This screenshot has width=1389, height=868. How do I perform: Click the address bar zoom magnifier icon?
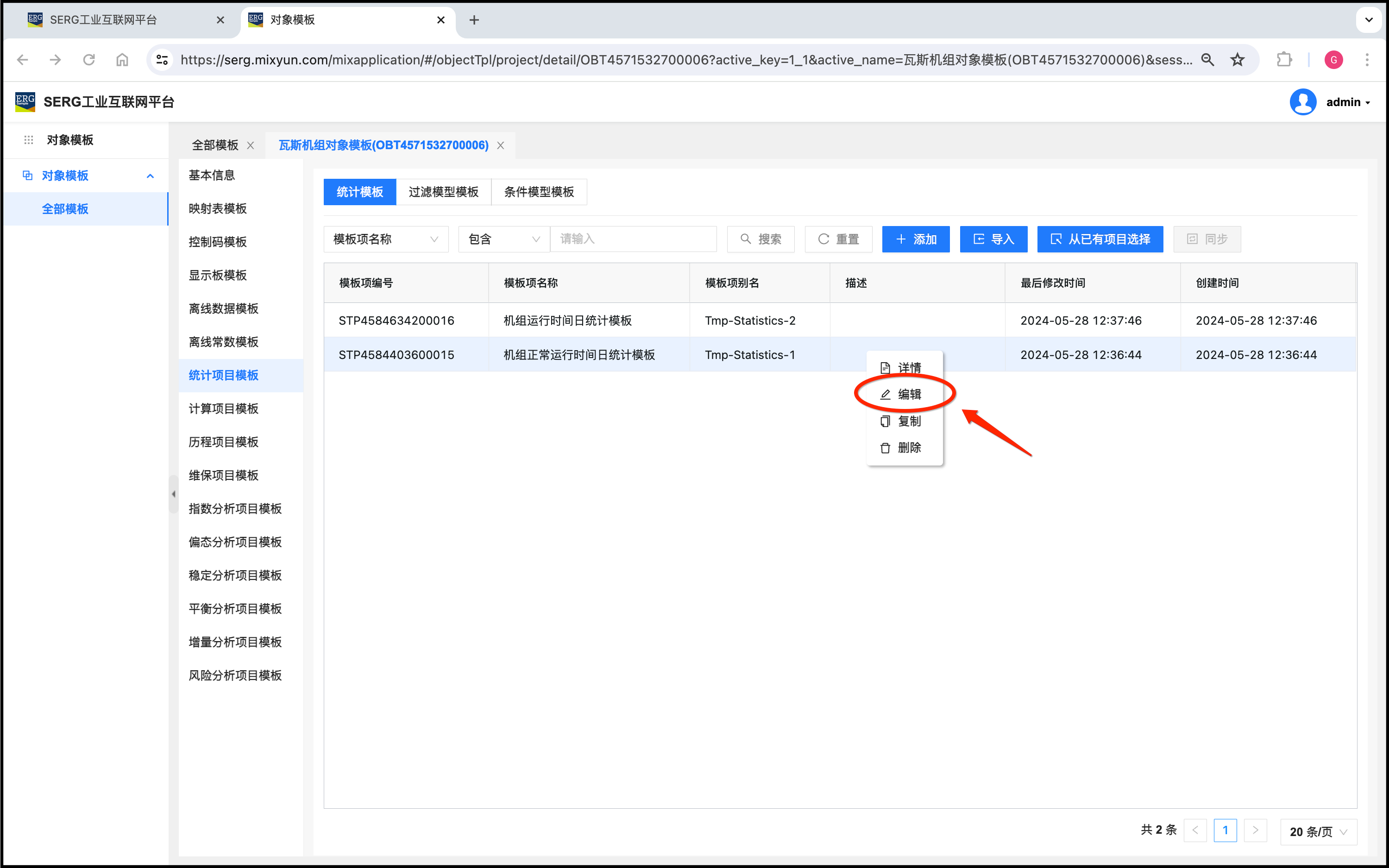click(x=1207, y=60)
